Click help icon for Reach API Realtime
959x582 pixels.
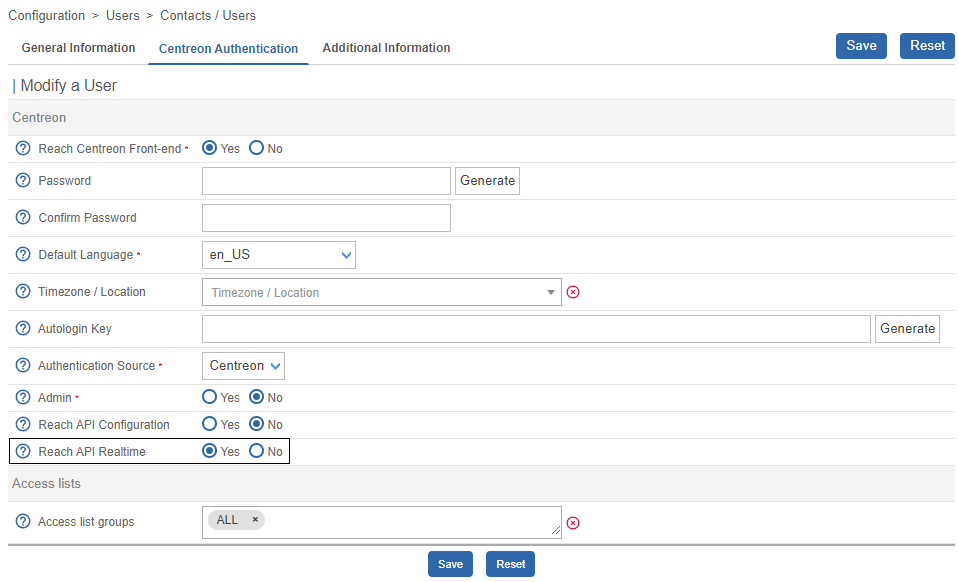point(23,452)
